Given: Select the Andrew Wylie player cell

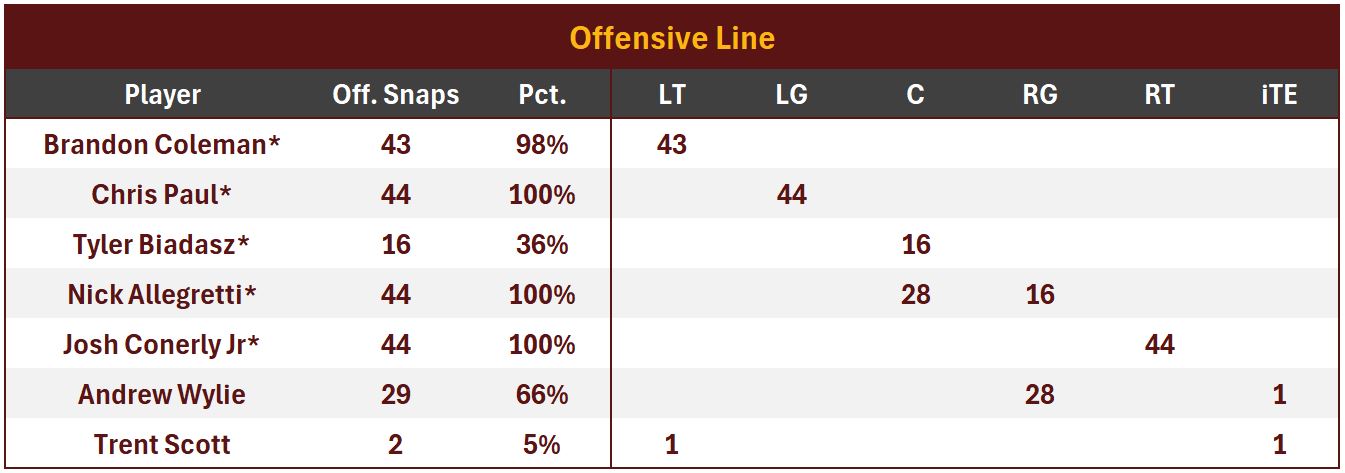Looking at the screenshot, I should pos(162,394).
